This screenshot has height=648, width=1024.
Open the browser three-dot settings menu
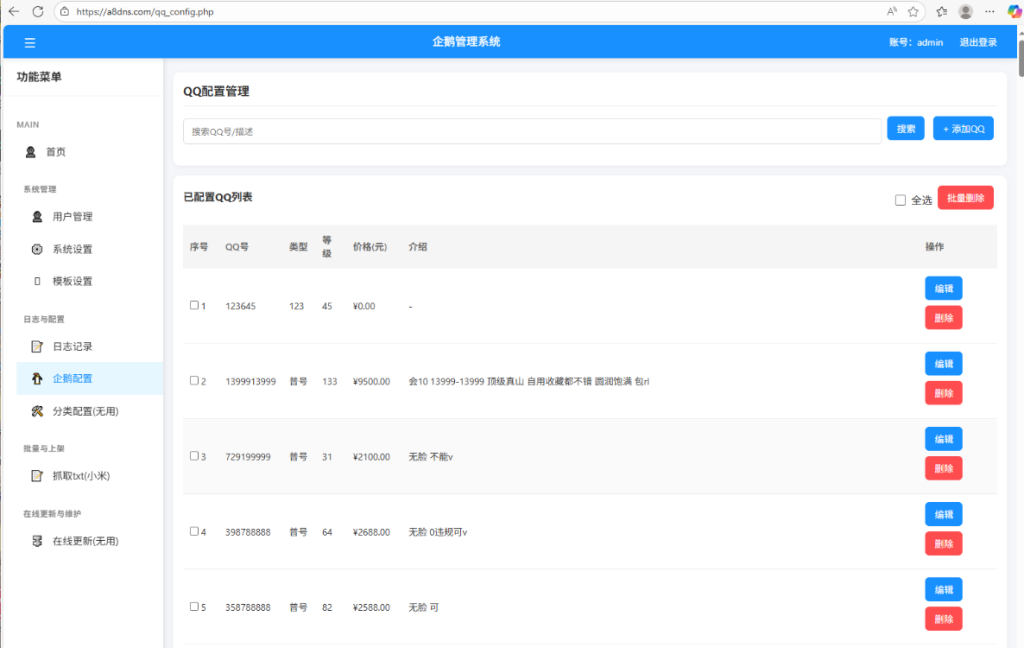[x=990, y=12]
